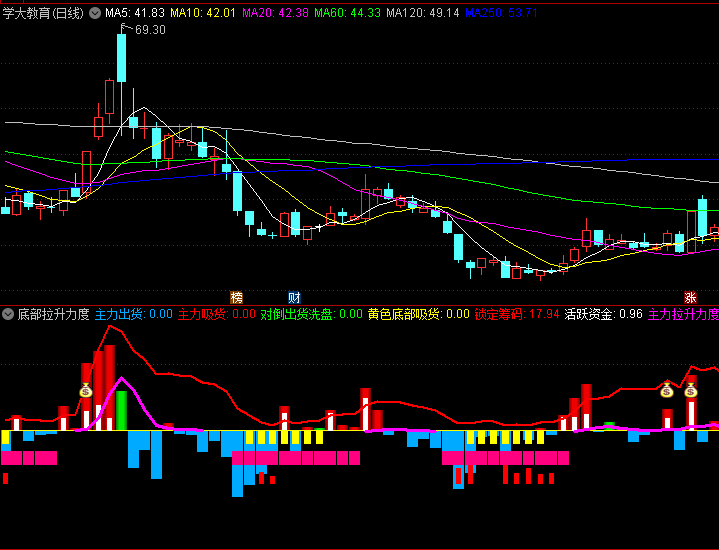Expand the 底部拉升力度 indicator menu arrow

point(8,314)
